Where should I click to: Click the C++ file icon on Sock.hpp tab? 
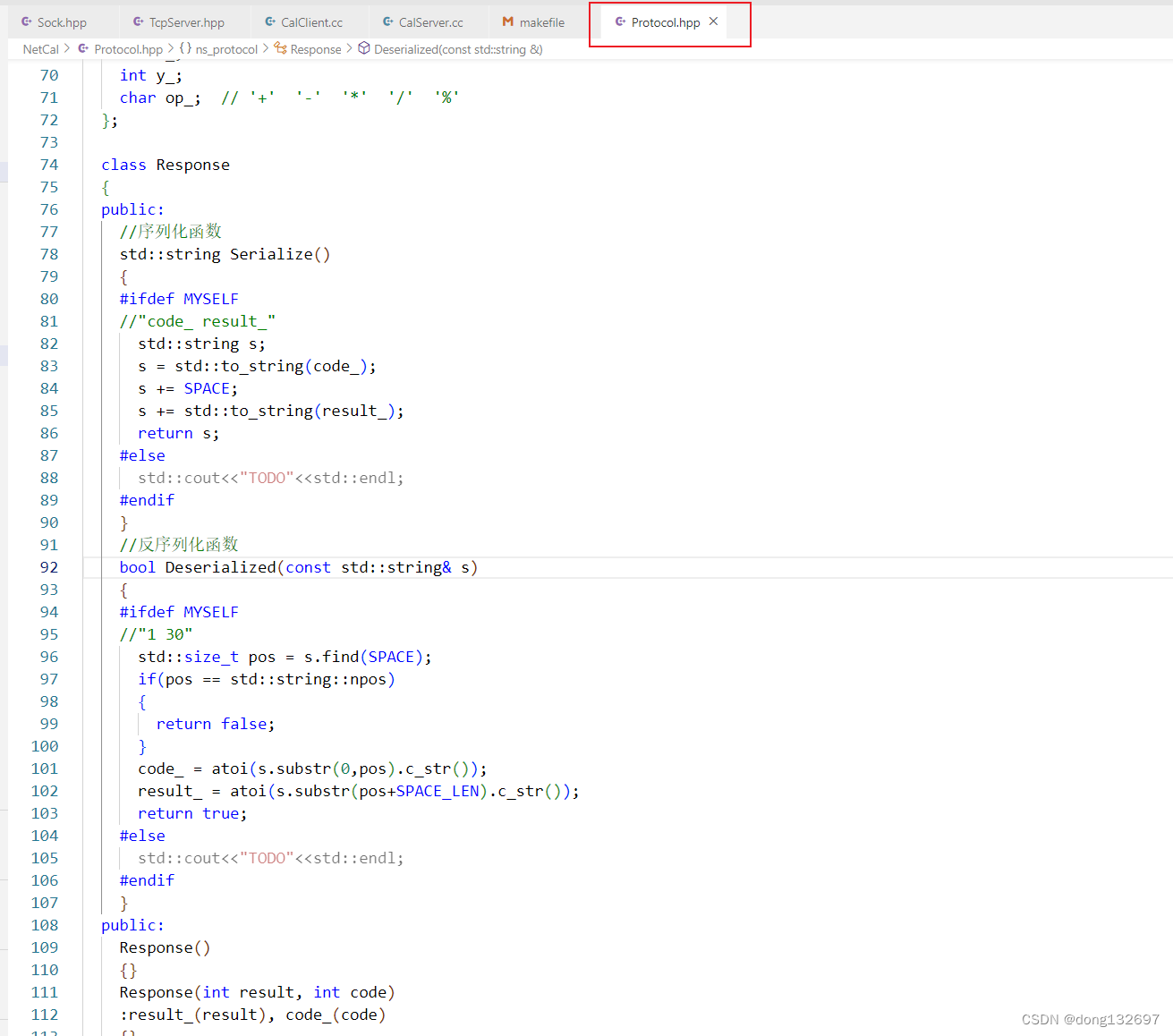point(27,21)
